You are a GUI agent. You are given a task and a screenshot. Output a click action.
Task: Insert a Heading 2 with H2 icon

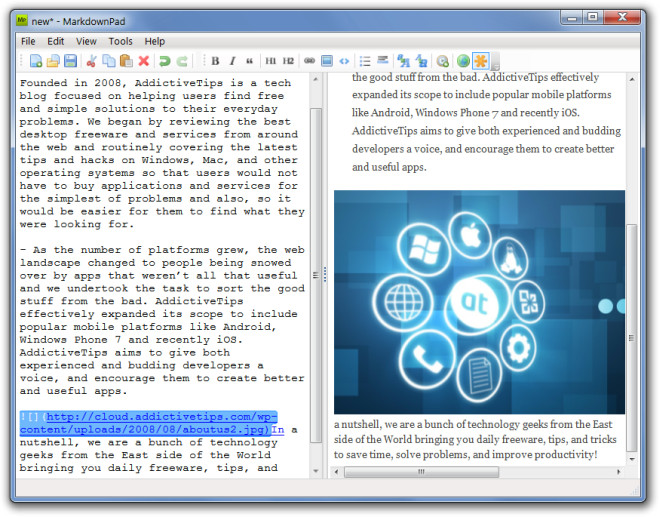point(288,61)
